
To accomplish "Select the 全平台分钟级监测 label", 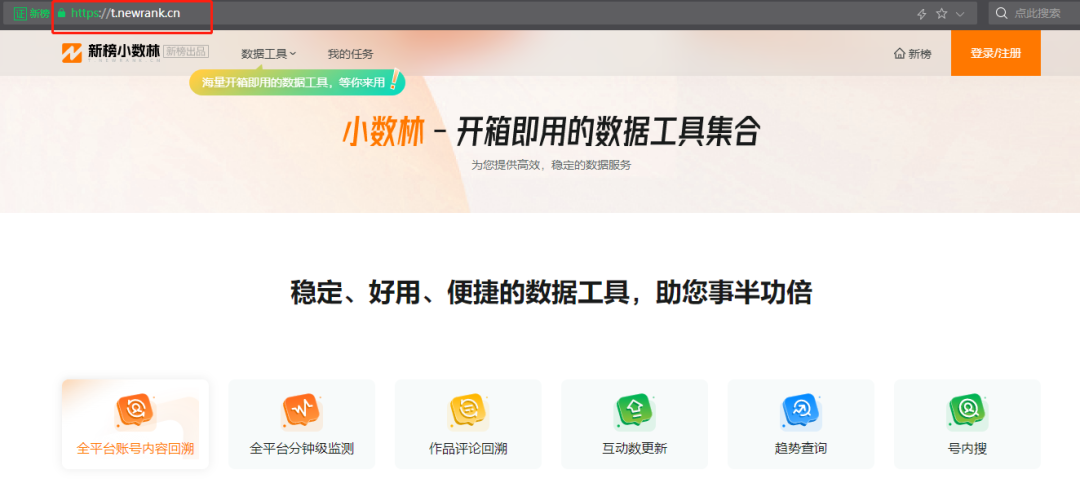I will tap(302, 449).
